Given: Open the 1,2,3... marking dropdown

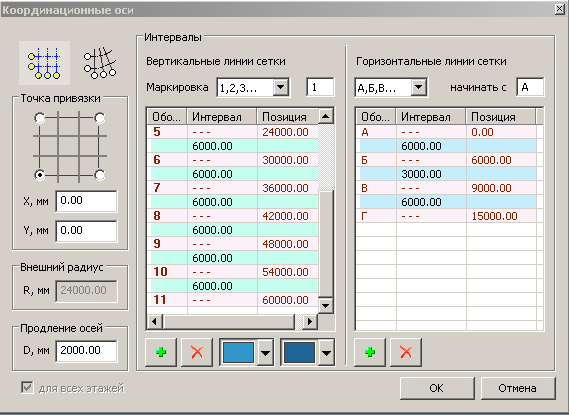Looking at the screenshot, I should pyautogui.click(x=281, y=87).
